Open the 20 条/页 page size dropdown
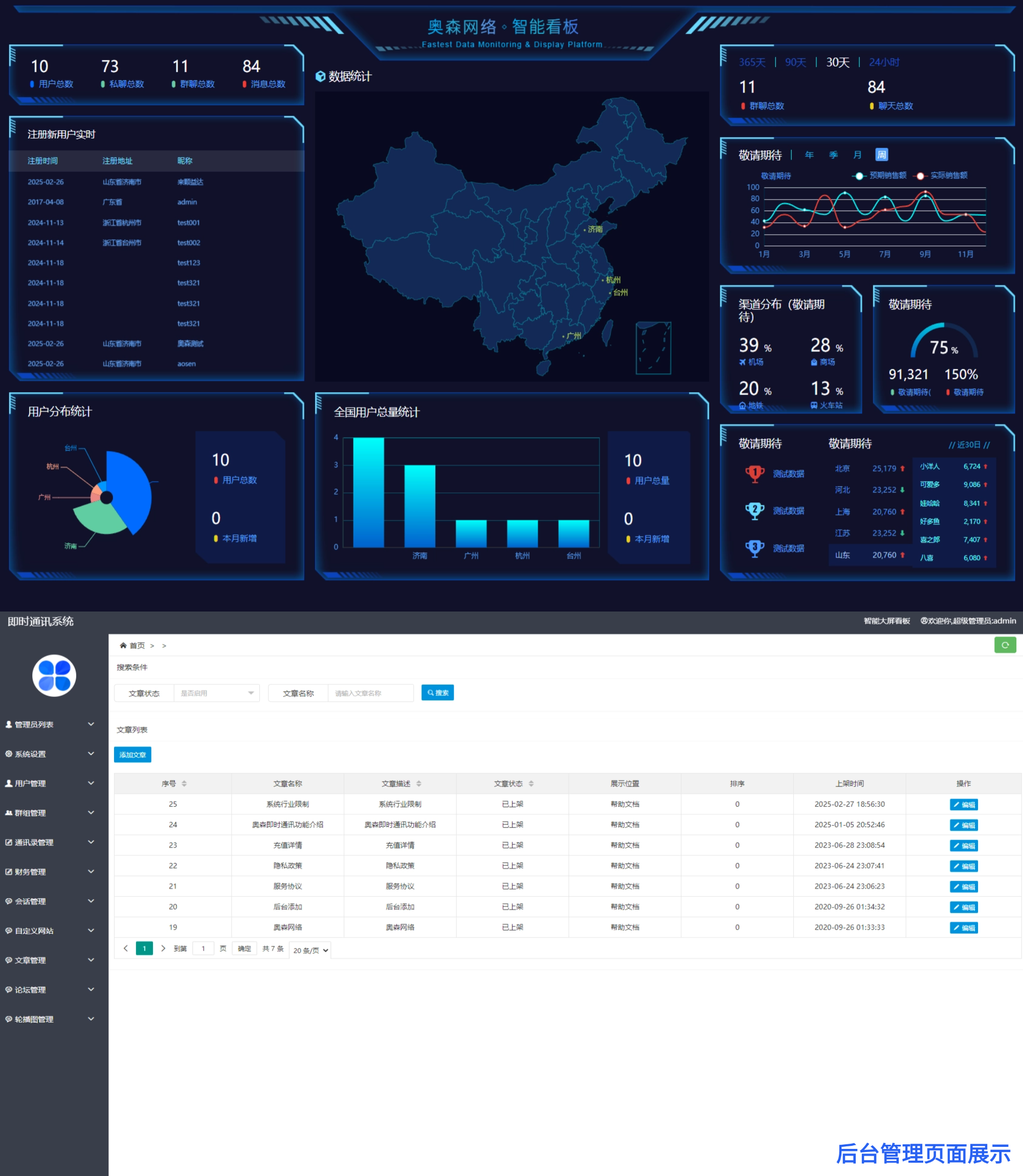Screen dimensions: 1023x1176 pos(310,950)
